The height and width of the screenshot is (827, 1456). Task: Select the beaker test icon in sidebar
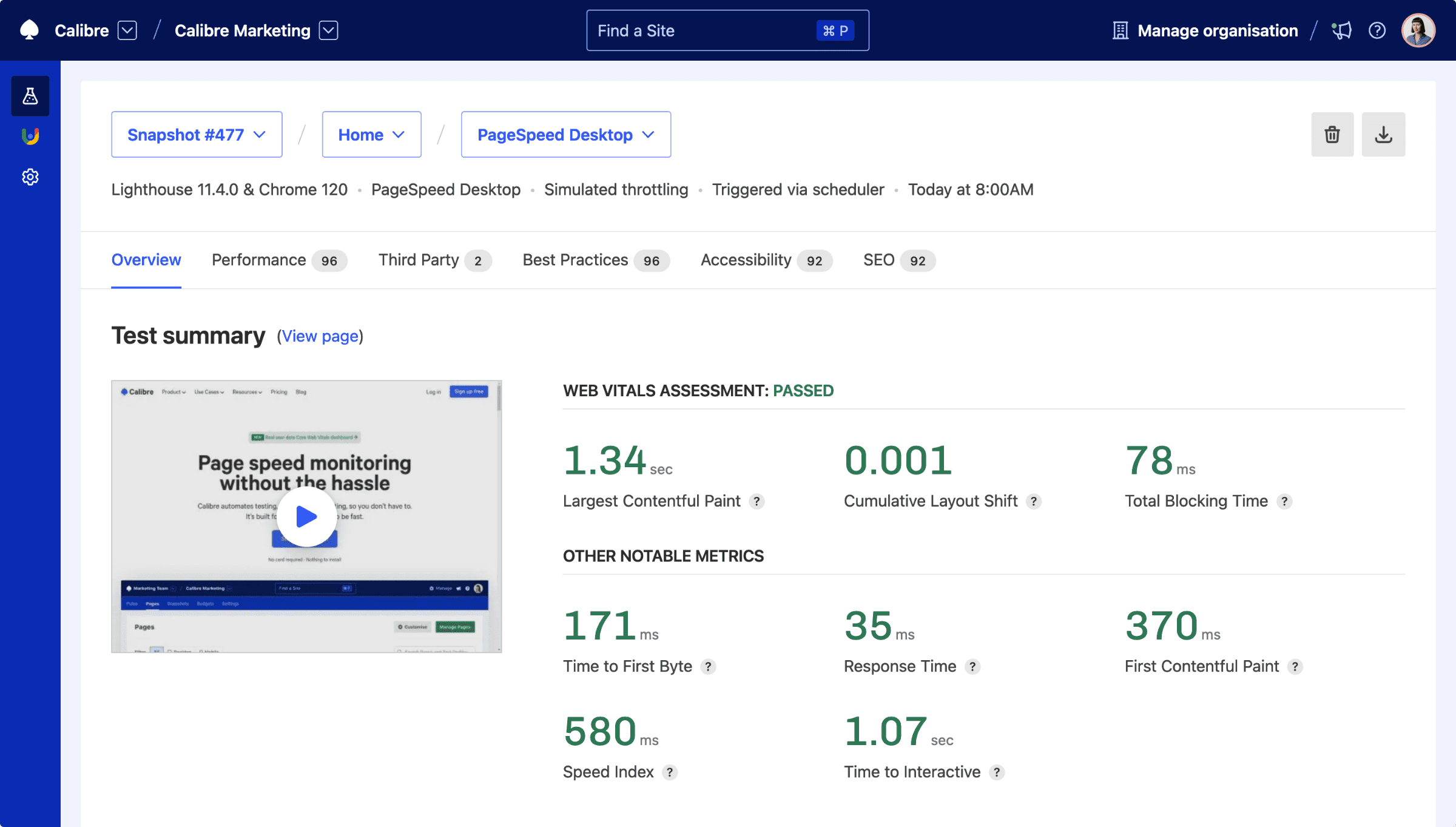click(x=30, y=95)
